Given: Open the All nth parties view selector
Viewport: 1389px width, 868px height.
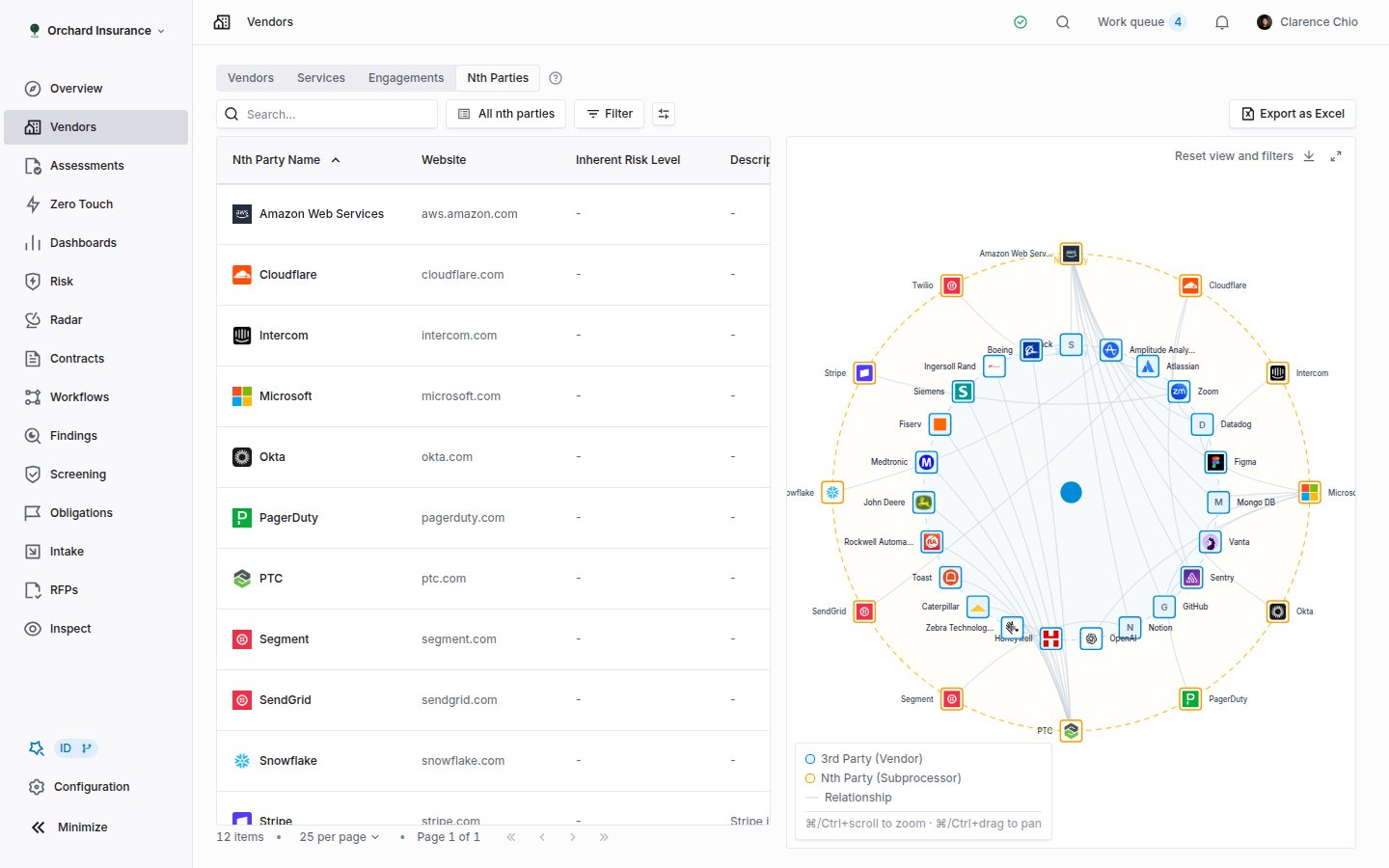Looking at the screenshot, I should [507, 114].
